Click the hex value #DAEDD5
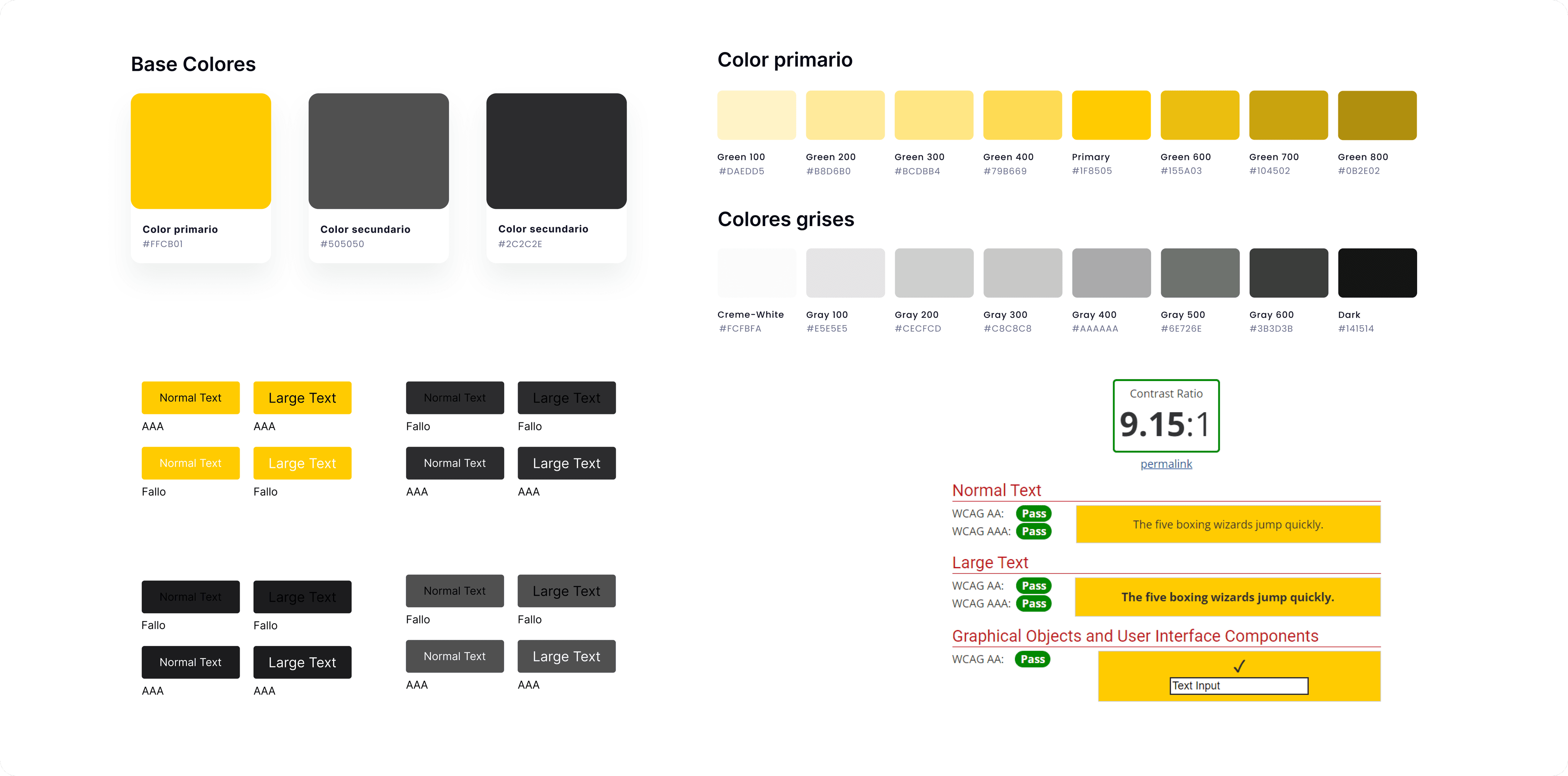 click(x=742, y=171)
